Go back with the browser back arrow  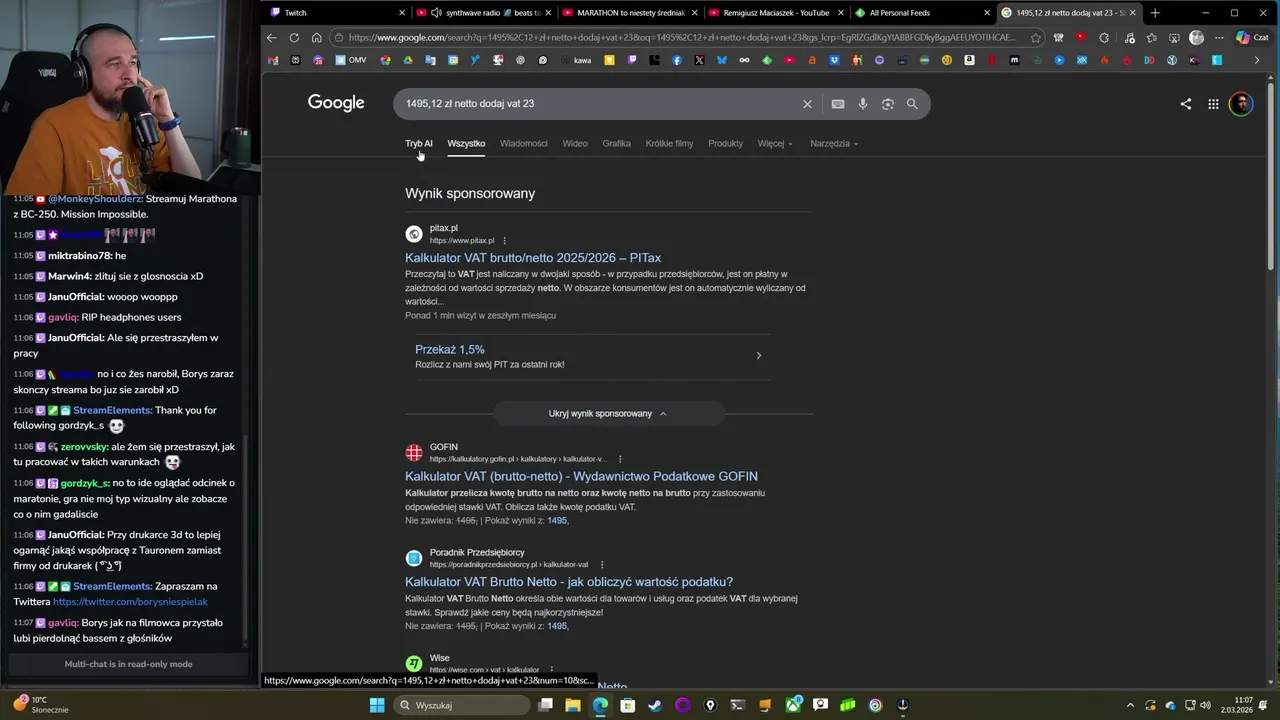271,38
